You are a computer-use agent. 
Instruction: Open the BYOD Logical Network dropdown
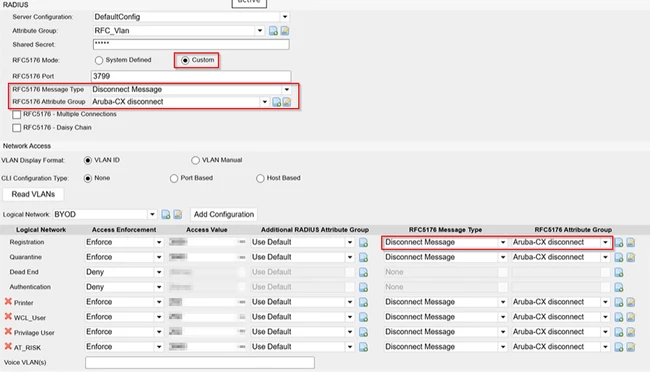click(152, 214)
